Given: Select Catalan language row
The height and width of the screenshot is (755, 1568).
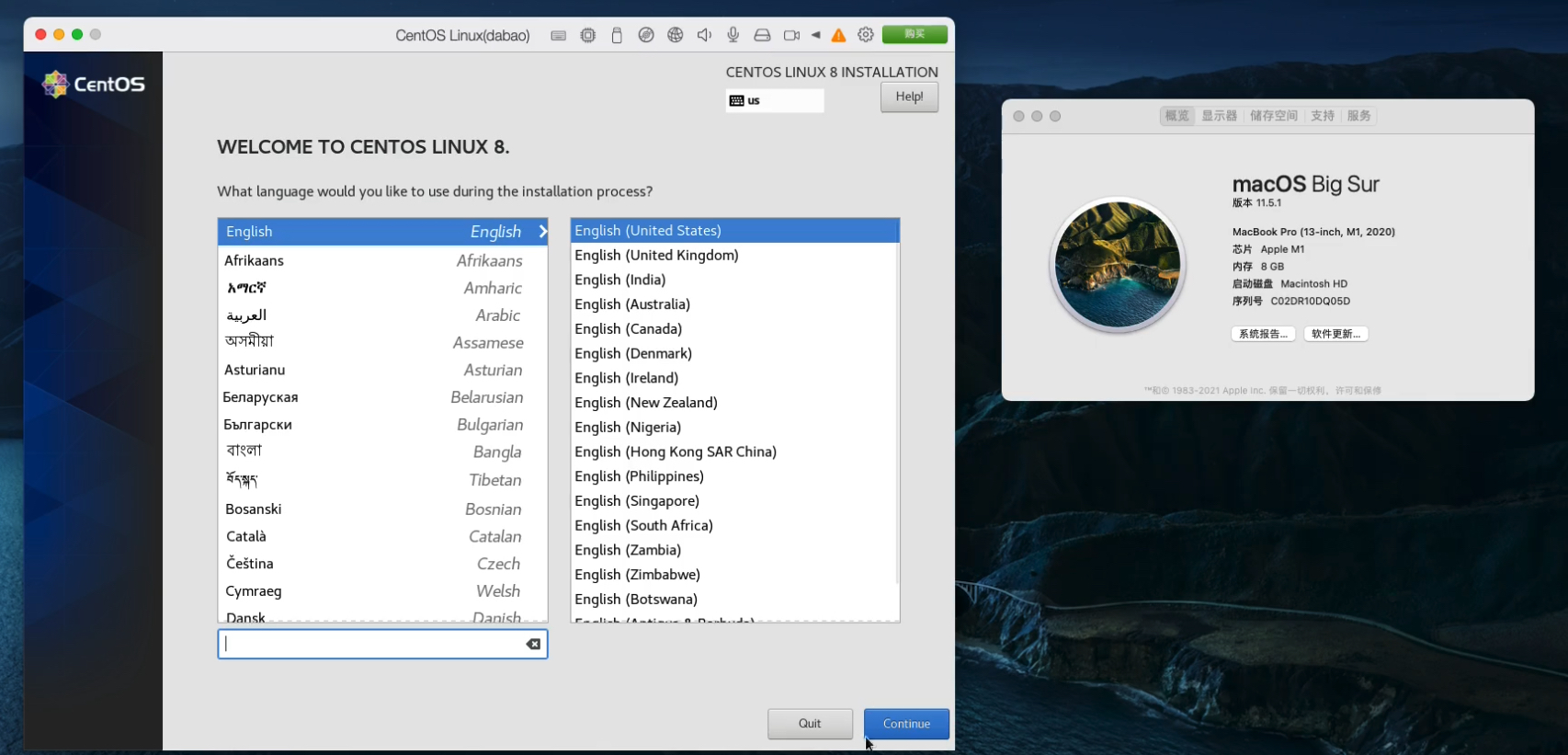Looking at the screenshot, I should pos(382,536).
